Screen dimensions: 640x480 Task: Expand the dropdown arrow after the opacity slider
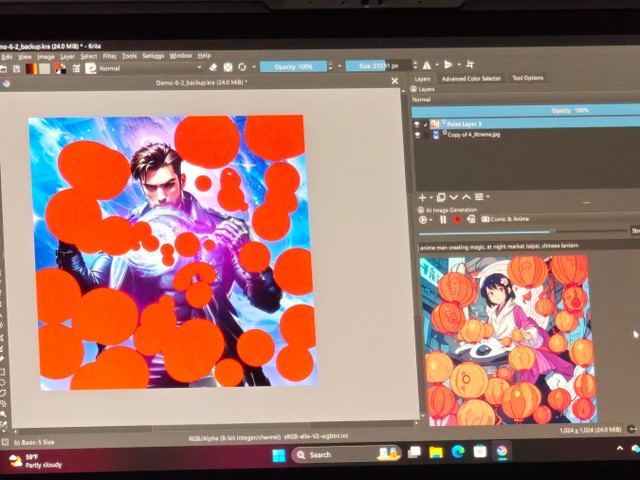click(340, 66)
